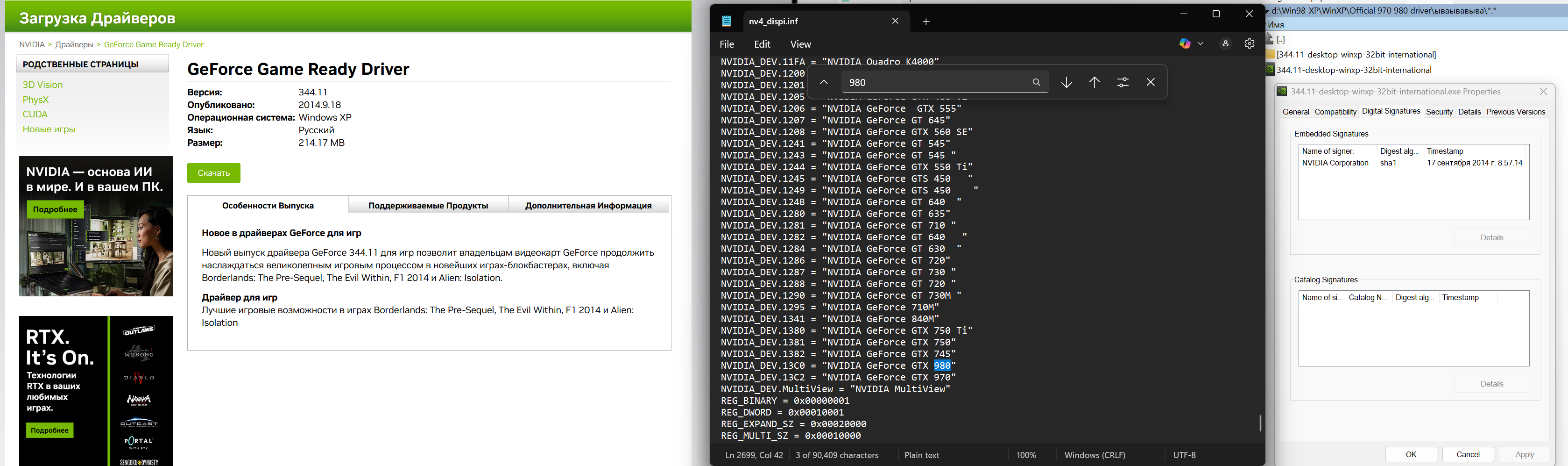The image size is (1568, 466).
Task: Open the PhysX sidebar link
Action: coord(35,99)
